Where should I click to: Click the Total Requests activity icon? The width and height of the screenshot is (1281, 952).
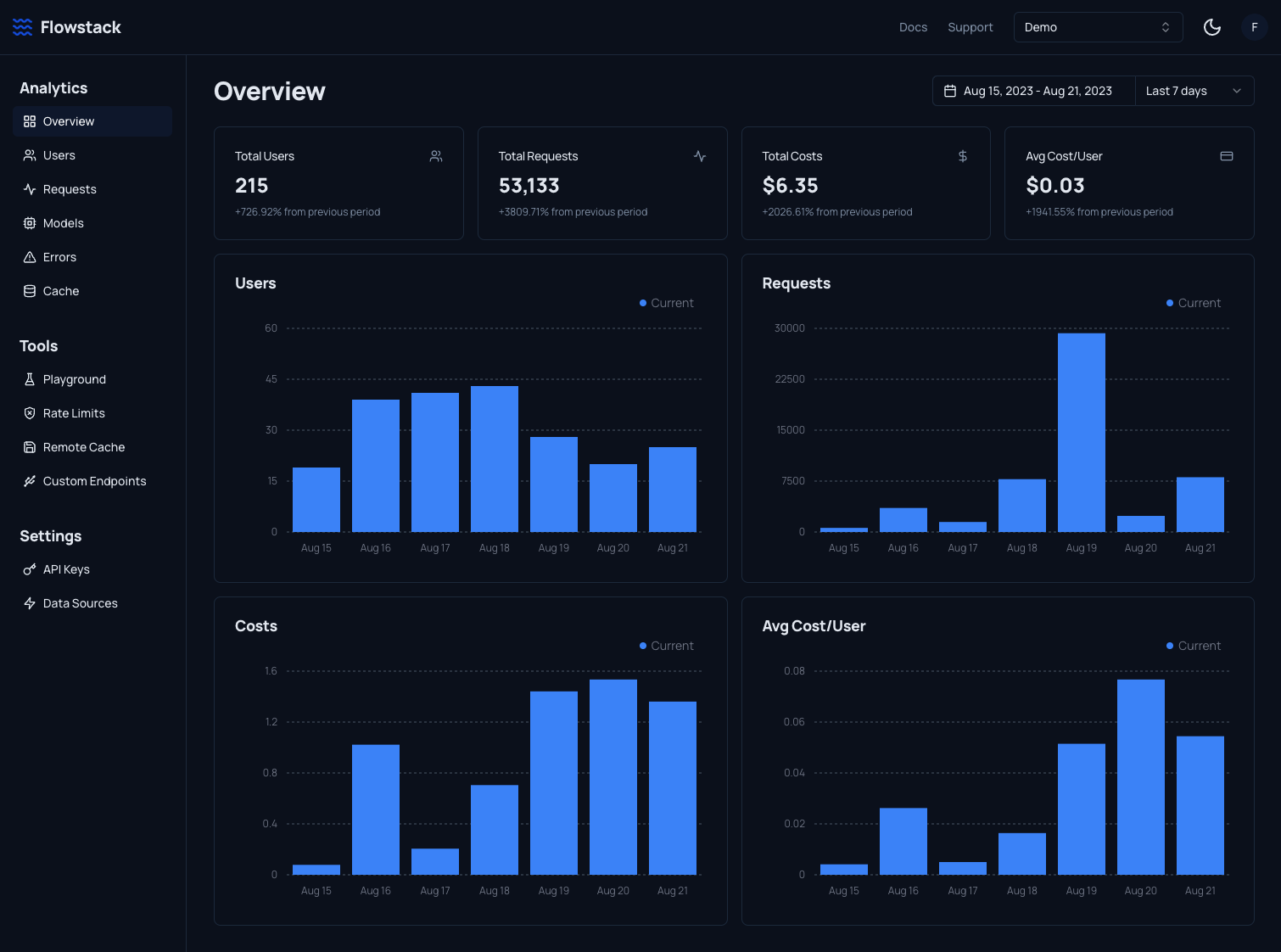700,156
